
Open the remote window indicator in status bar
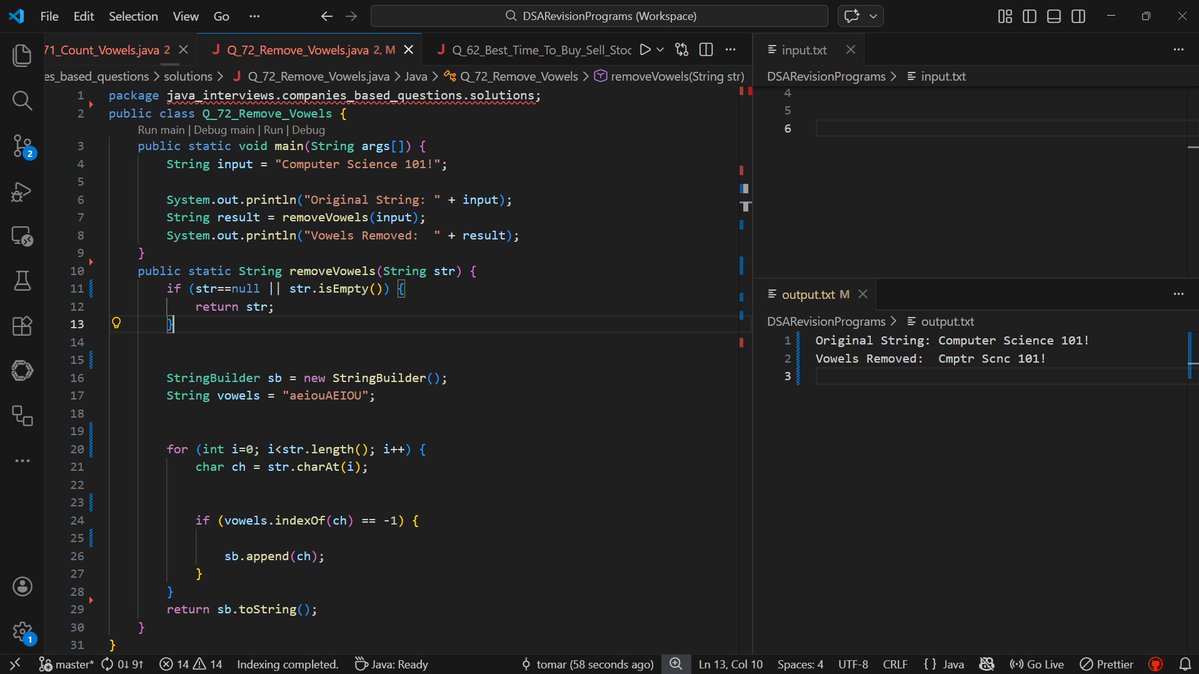pos(15,664)
